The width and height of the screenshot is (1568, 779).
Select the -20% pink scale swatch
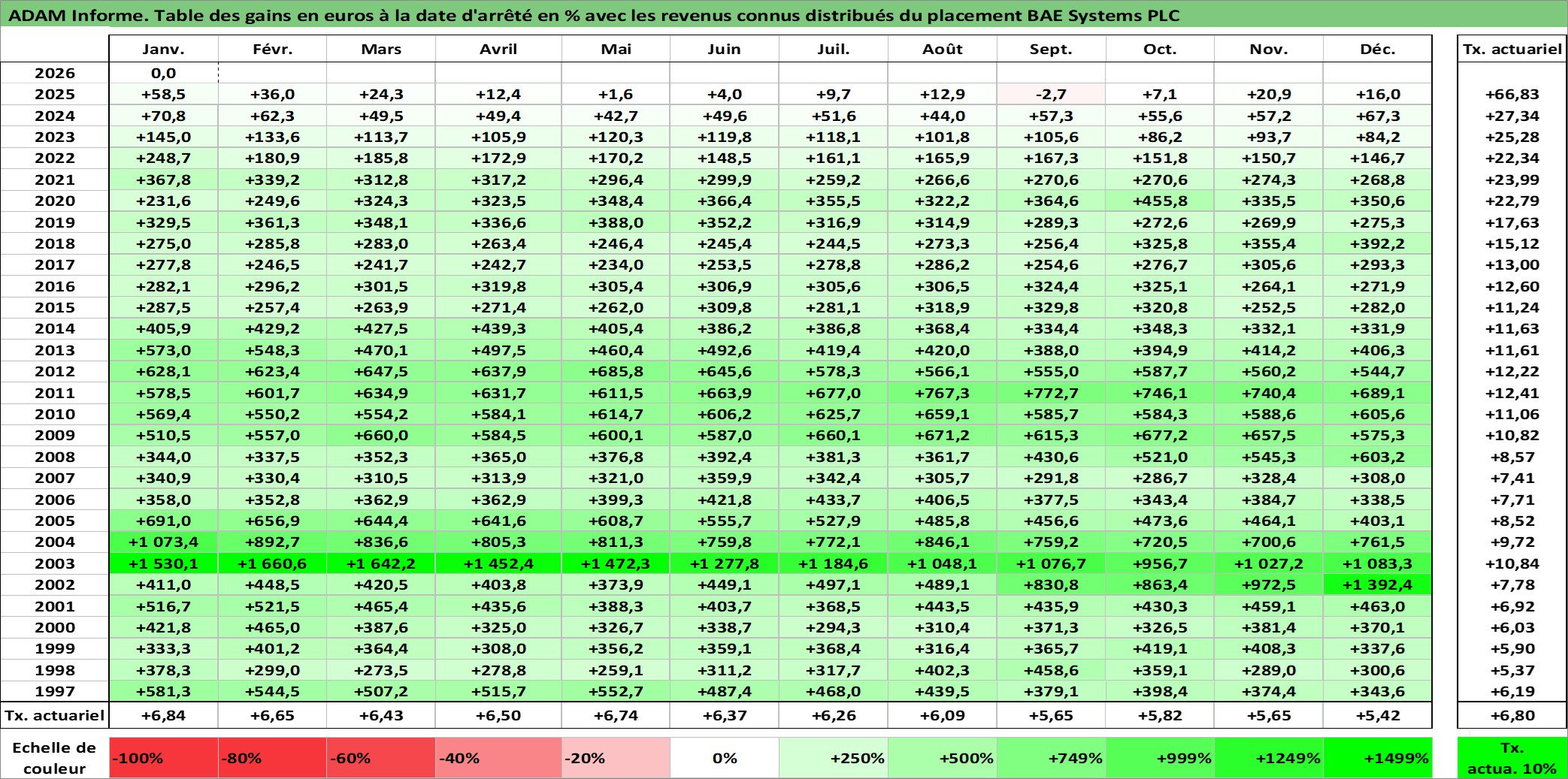[616, 758]
